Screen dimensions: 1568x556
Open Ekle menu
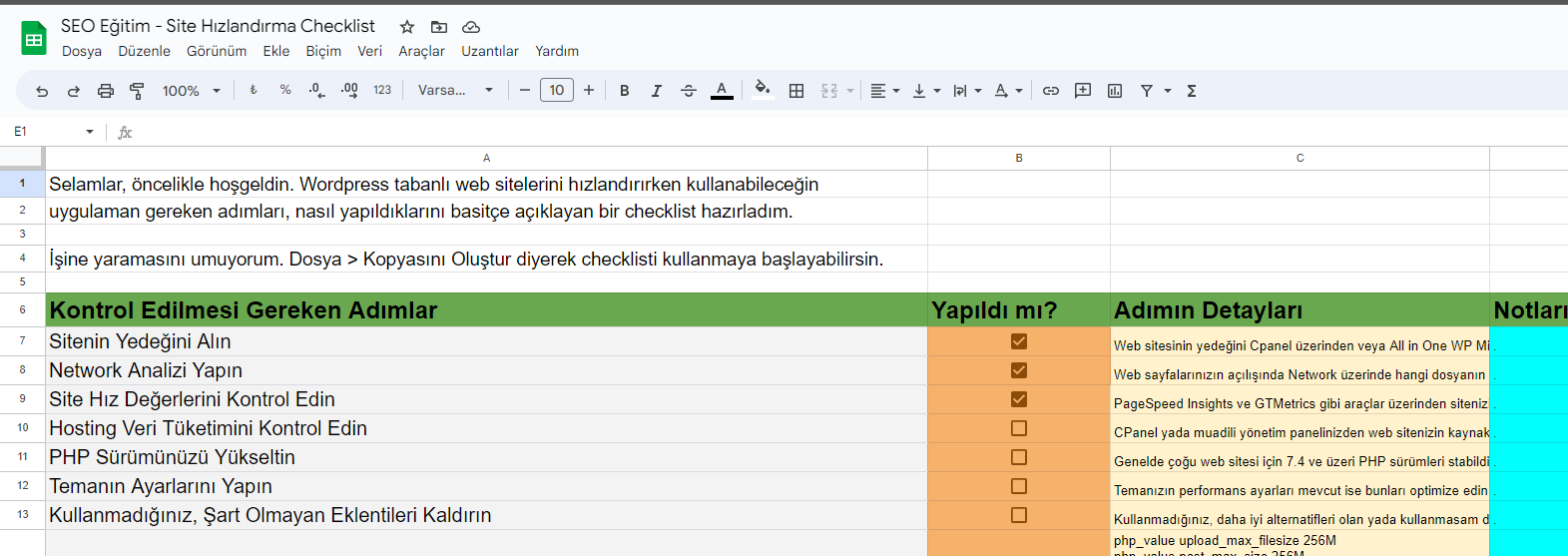click(x=276, y=51)
